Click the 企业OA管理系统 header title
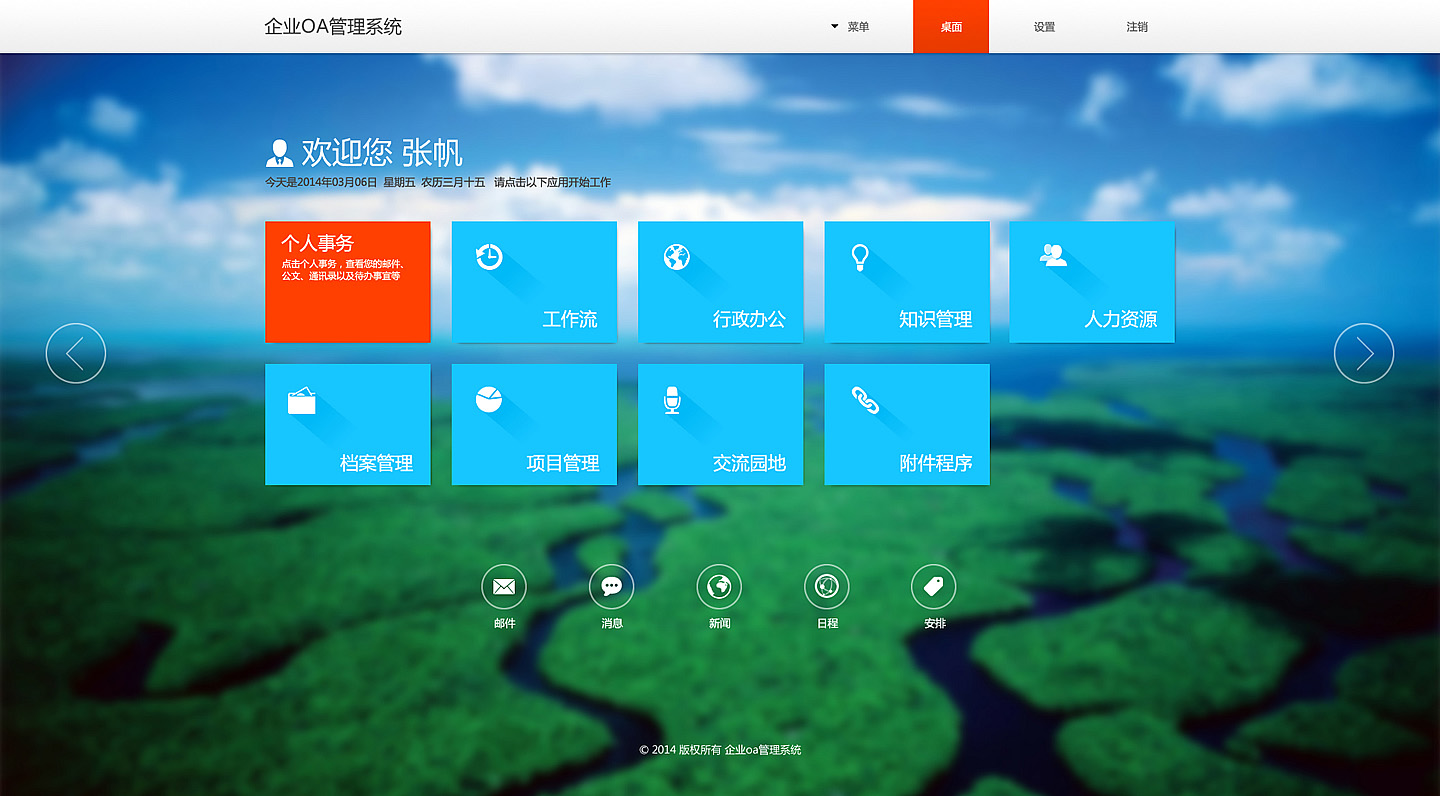 (x=333, y=27)
